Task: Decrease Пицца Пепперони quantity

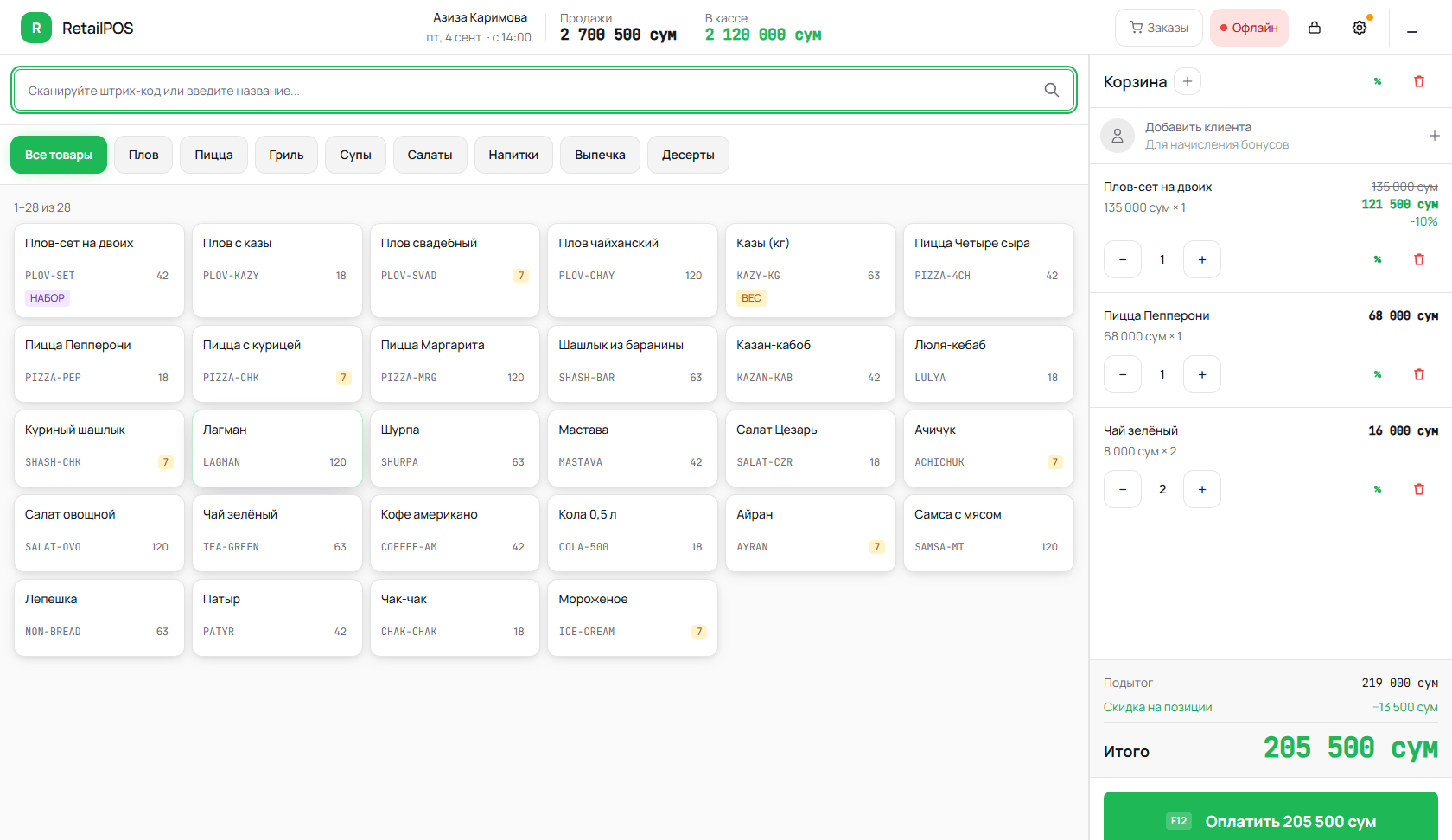Action: [1123, 374]
